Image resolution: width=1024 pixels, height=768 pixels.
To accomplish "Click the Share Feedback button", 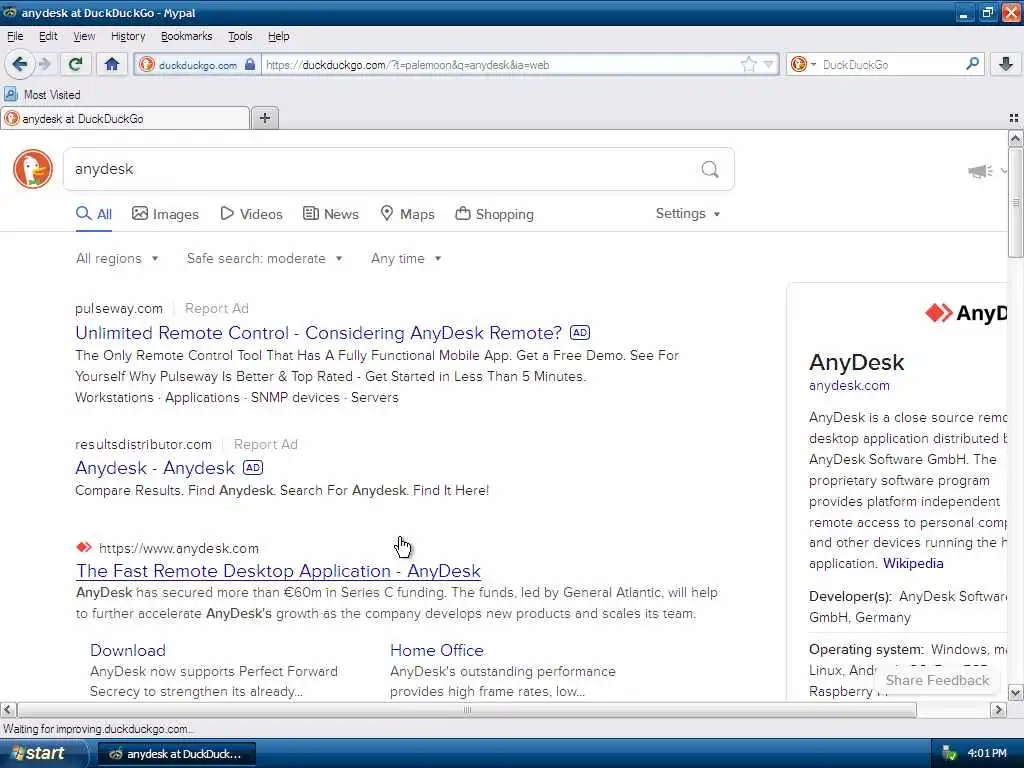I will click(x=937, y=680).
